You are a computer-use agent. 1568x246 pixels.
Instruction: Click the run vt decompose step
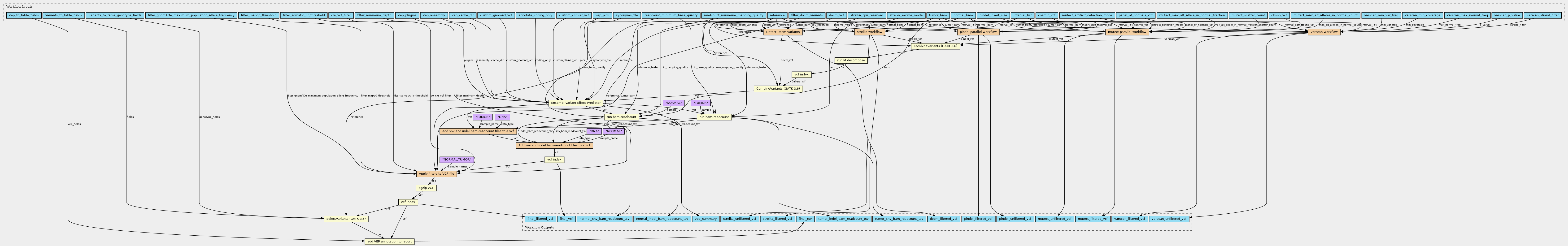tap(850, 60)
